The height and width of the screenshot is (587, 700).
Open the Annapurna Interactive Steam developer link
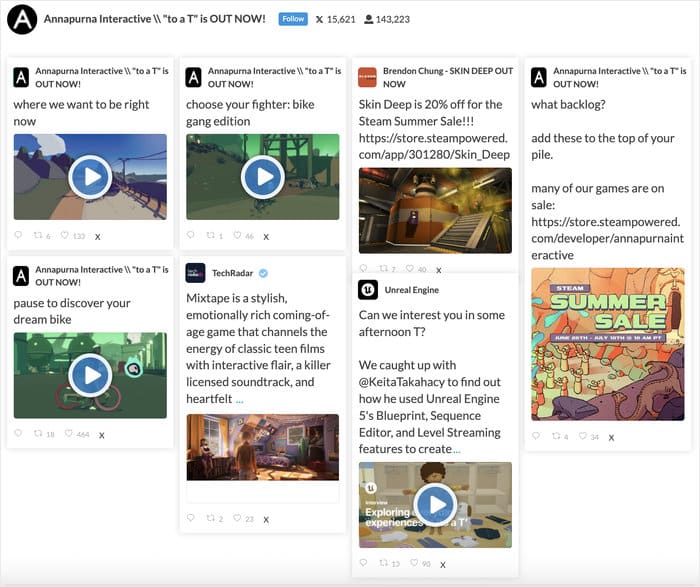(607, 238)
